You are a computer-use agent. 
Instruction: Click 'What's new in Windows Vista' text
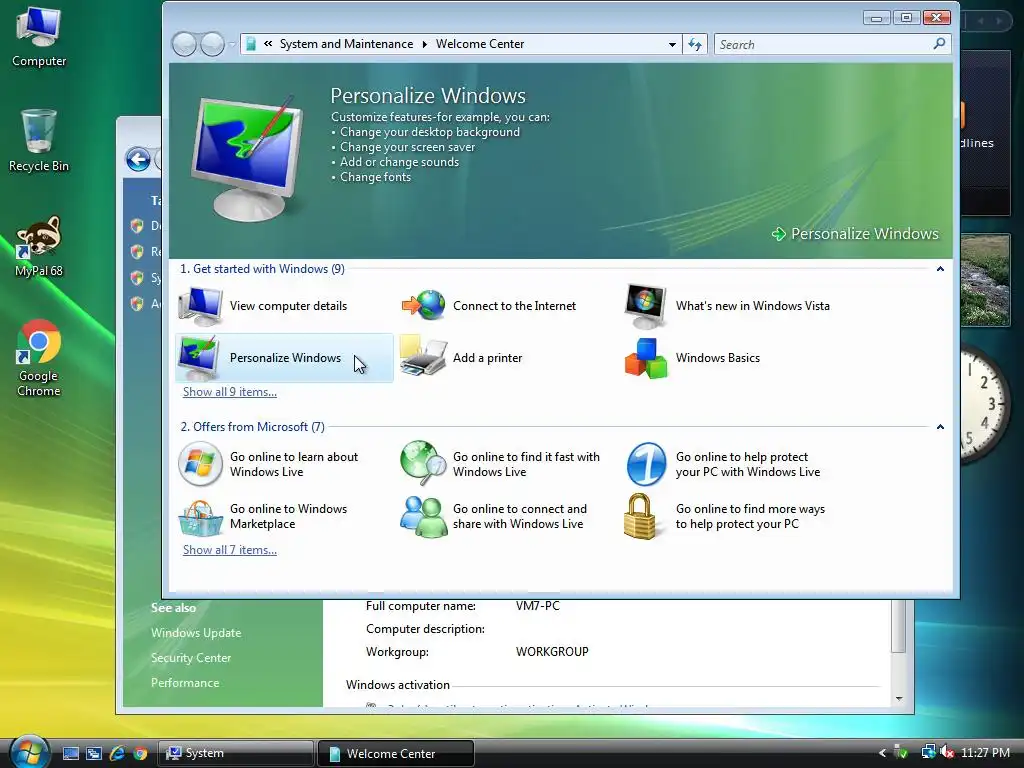click(x=753, y=306)
